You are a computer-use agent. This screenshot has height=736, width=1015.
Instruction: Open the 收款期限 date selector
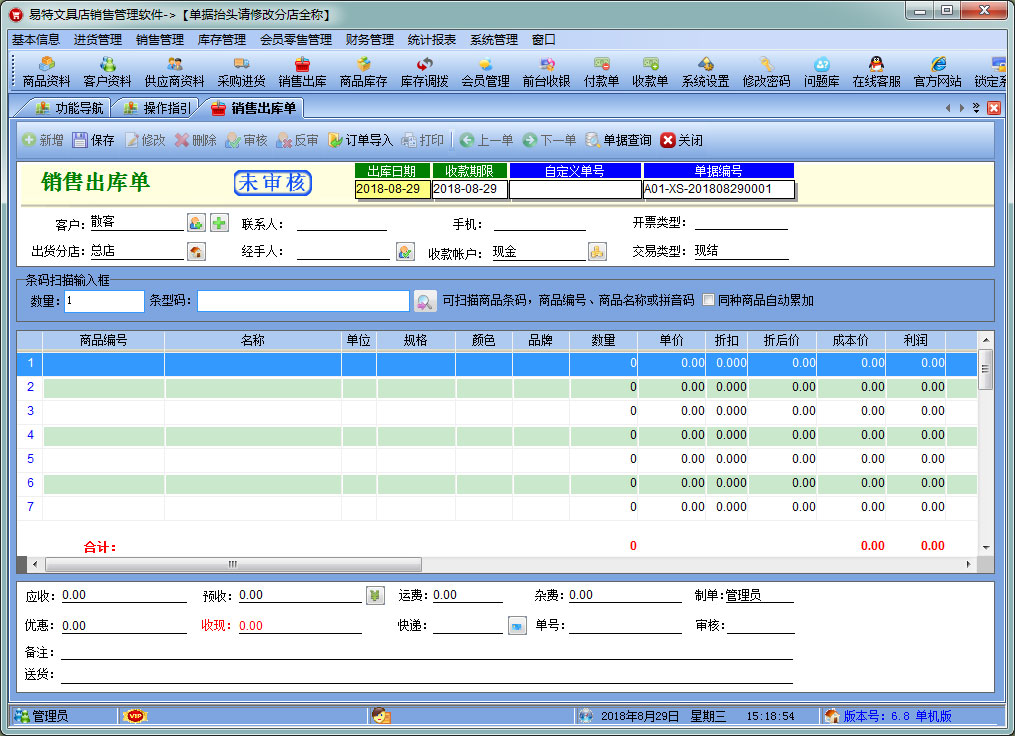pyautogui.click(x=469, y=186)
